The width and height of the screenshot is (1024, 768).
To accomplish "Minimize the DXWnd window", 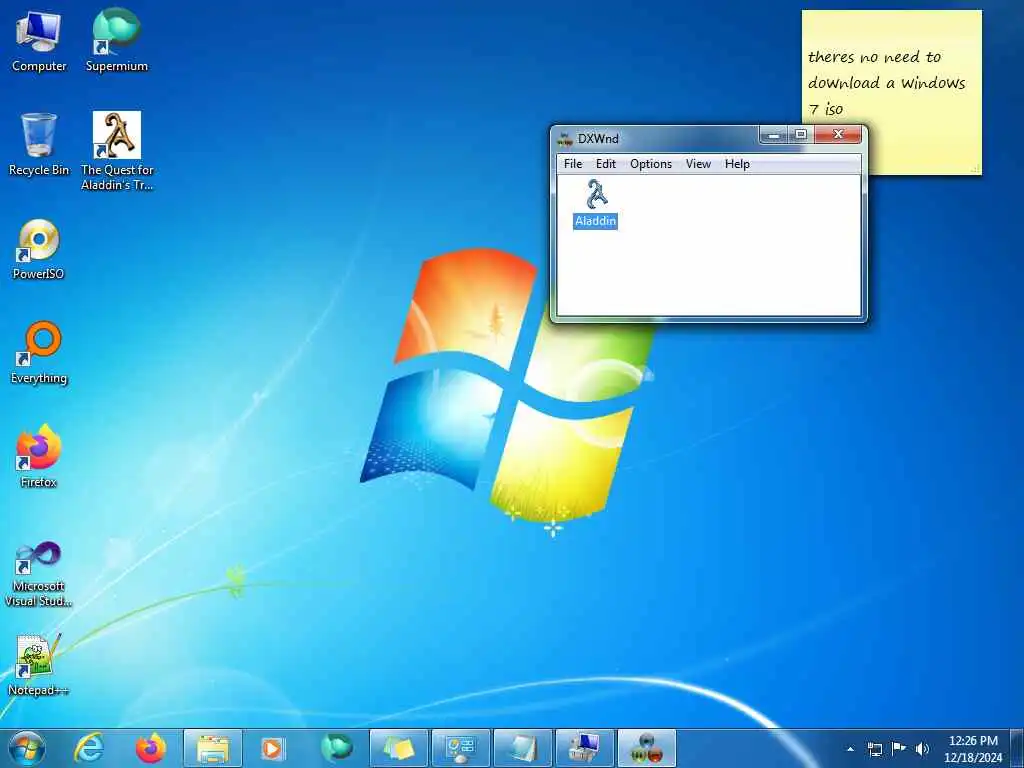I will tap(774, 135).
